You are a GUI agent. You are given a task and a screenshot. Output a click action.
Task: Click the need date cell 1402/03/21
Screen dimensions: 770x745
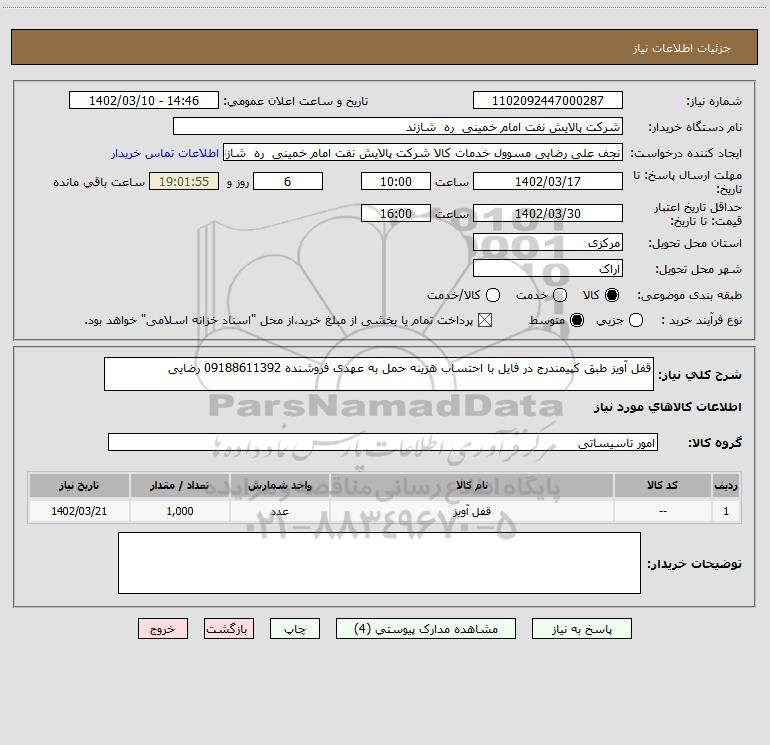(79, 511)
